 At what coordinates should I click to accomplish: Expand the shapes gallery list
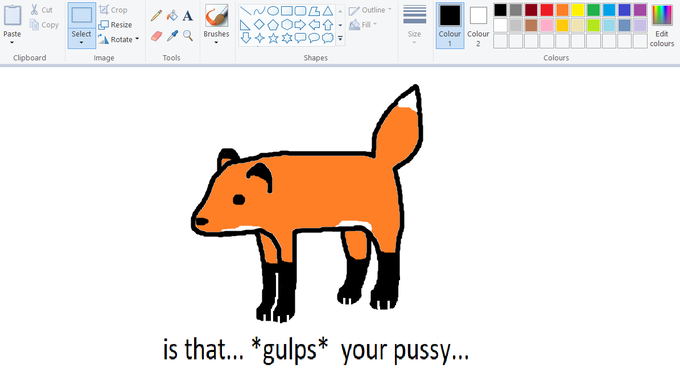click(x=340, y=39)
